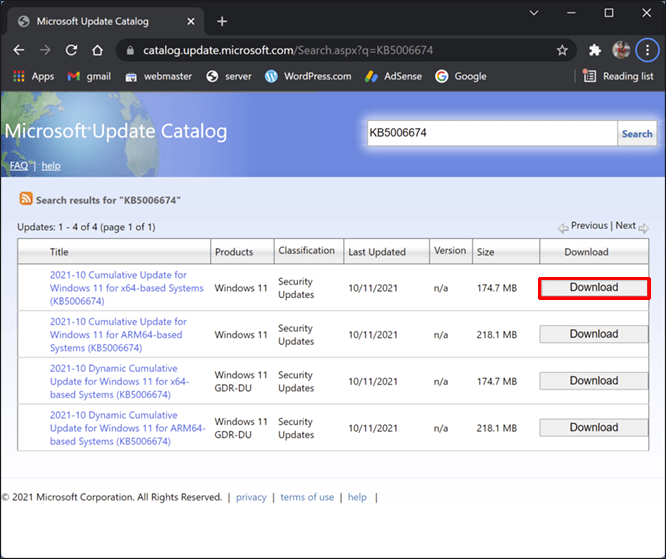Open the tab search chevron
Viewport: 666px width, 559px height.
pos(534,13)
